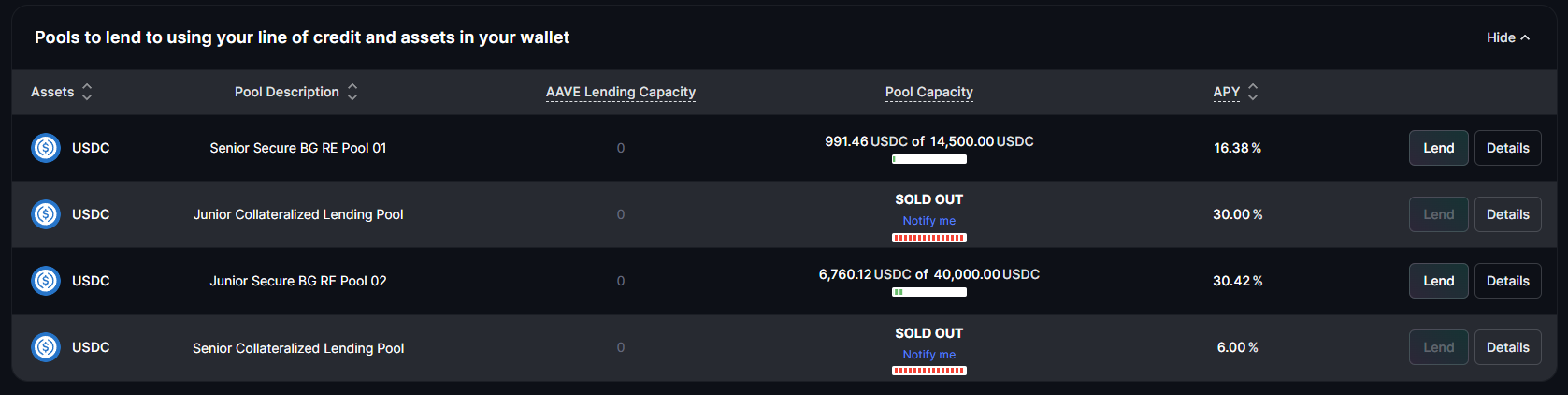The image size is (1568, 395).
Task: Lend to Junior Secure BG RE Pool 02
Action: (x=1439, y=281)
